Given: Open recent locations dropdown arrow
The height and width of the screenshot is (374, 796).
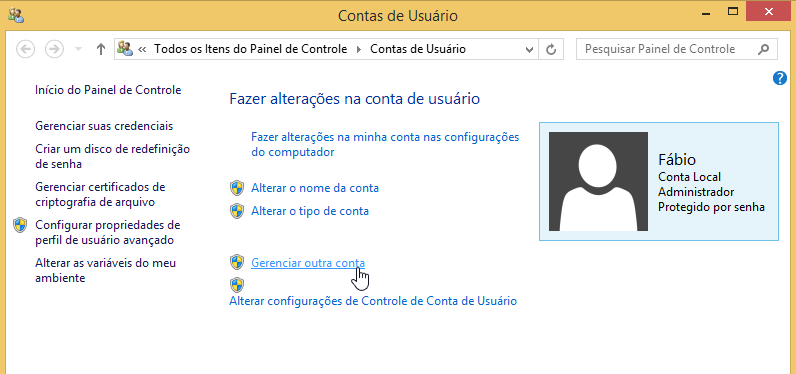Looking at the screenshot, I should click(x=78, y=49).
